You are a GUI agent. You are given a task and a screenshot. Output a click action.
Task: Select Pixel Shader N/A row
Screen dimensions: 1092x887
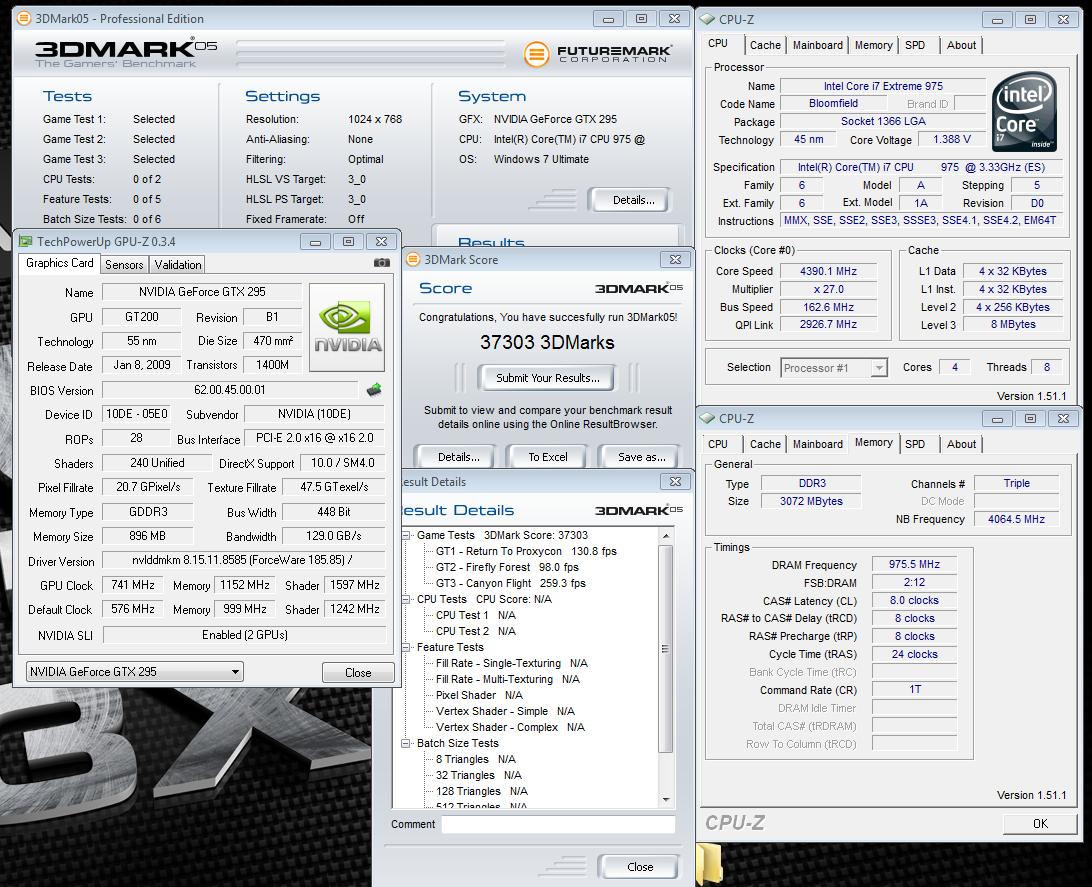pos(479,696)
